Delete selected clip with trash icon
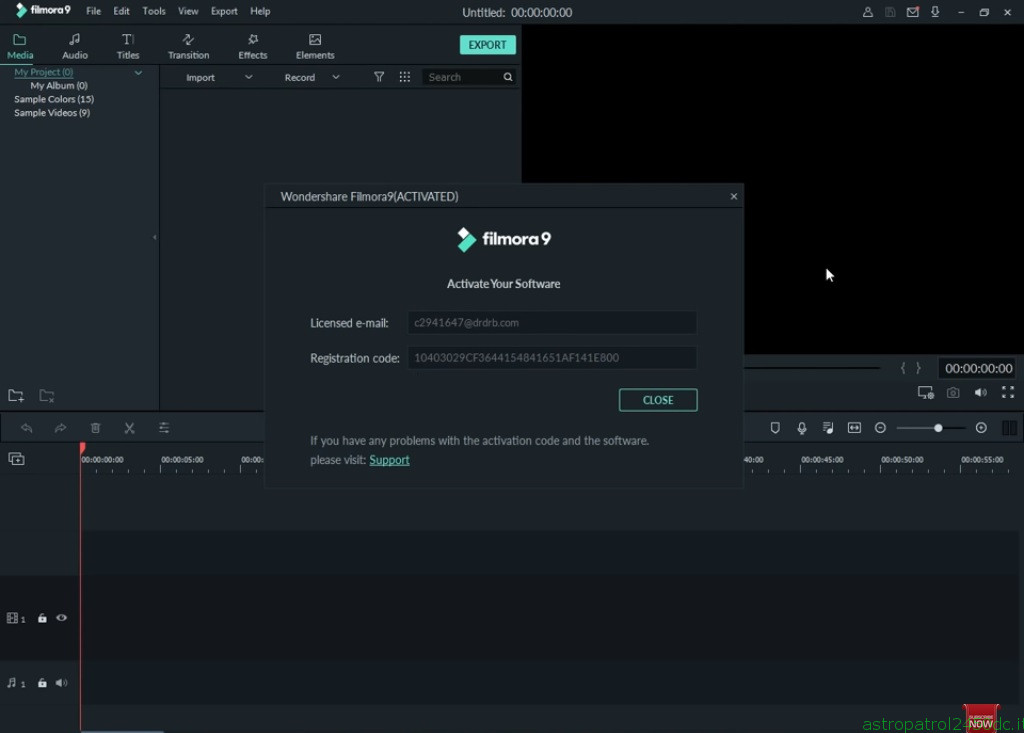Viewport: 1024px width, 733px height. [95, 428]
